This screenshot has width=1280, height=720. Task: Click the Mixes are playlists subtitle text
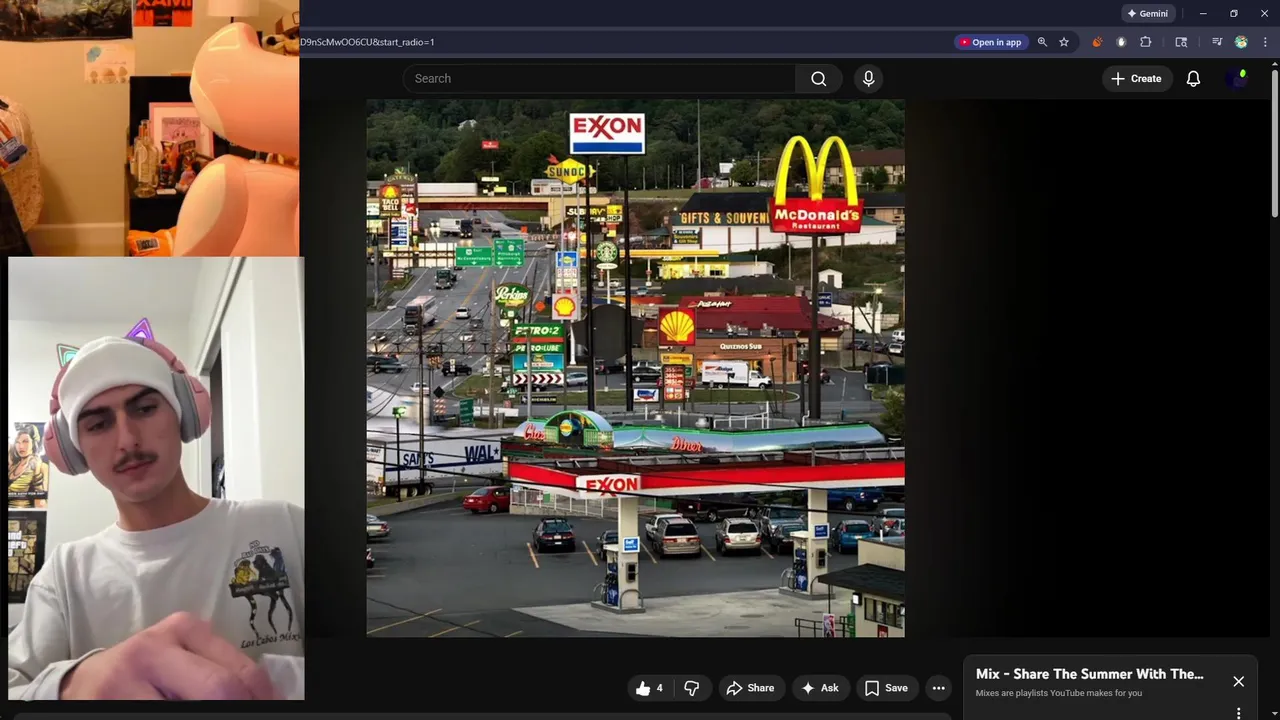(x=1059, y=693)
